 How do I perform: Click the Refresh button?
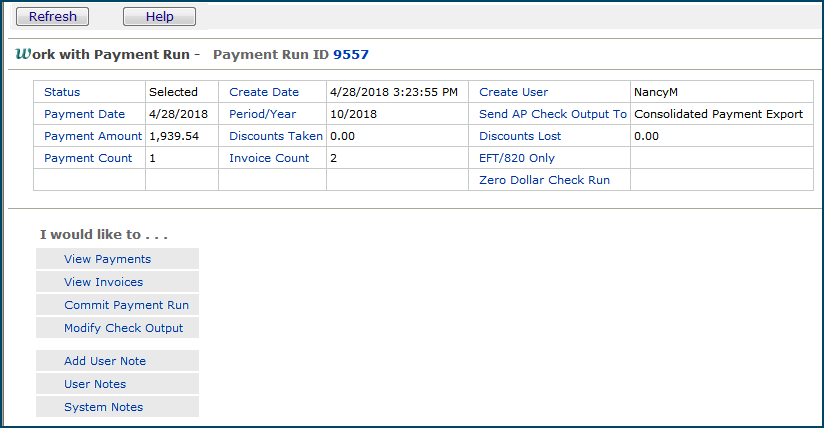(52, 17)
